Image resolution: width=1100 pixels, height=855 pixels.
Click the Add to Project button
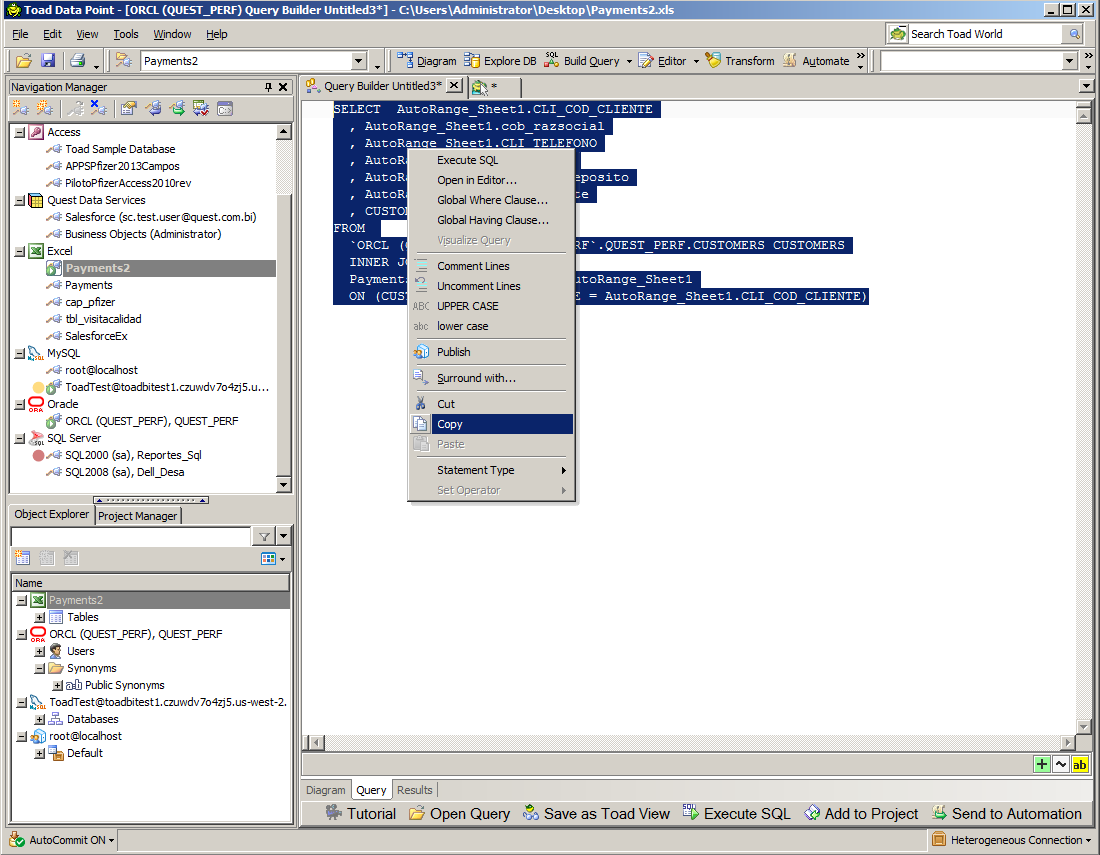(x=861, y=814)
